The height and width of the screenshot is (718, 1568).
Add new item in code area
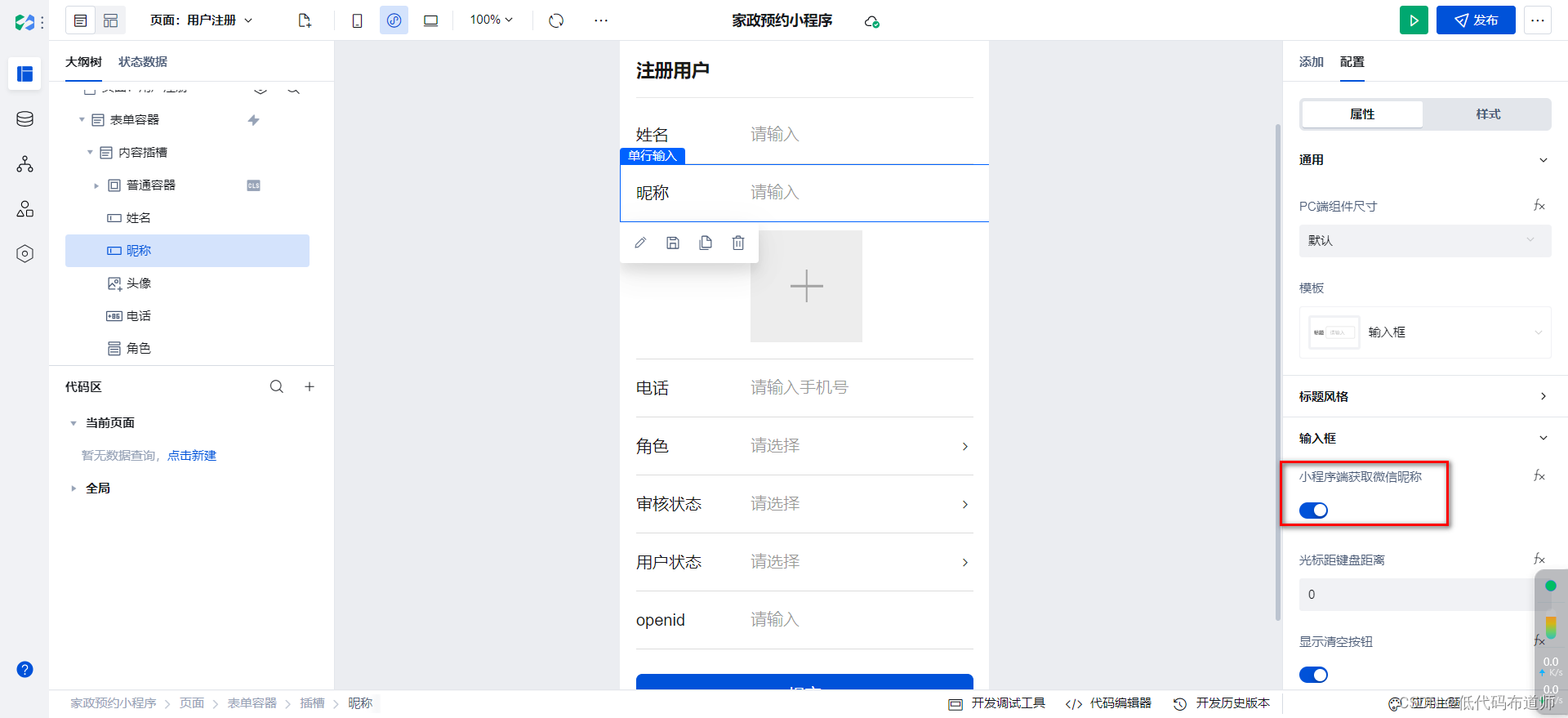tap(310, 386)
